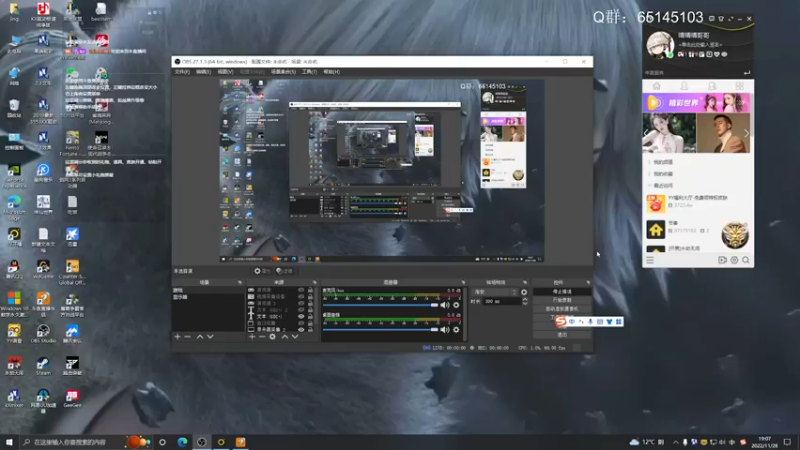The image size is (800, 450).
Task: Toggle visibility of 文本 (GDI+) source
Action: pyautogui.click(x=301, y=316)
